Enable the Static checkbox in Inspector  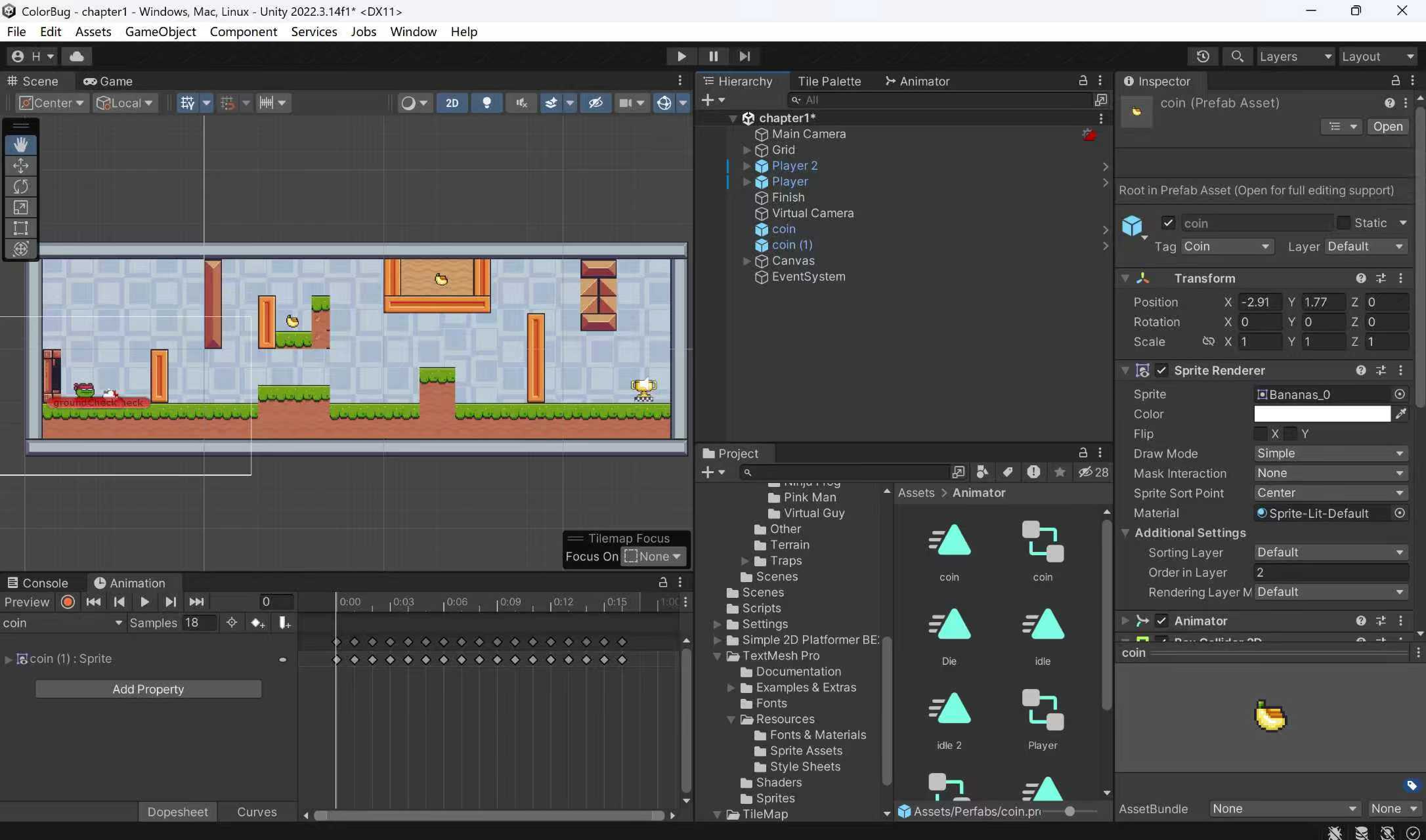tap(1343, 222)
